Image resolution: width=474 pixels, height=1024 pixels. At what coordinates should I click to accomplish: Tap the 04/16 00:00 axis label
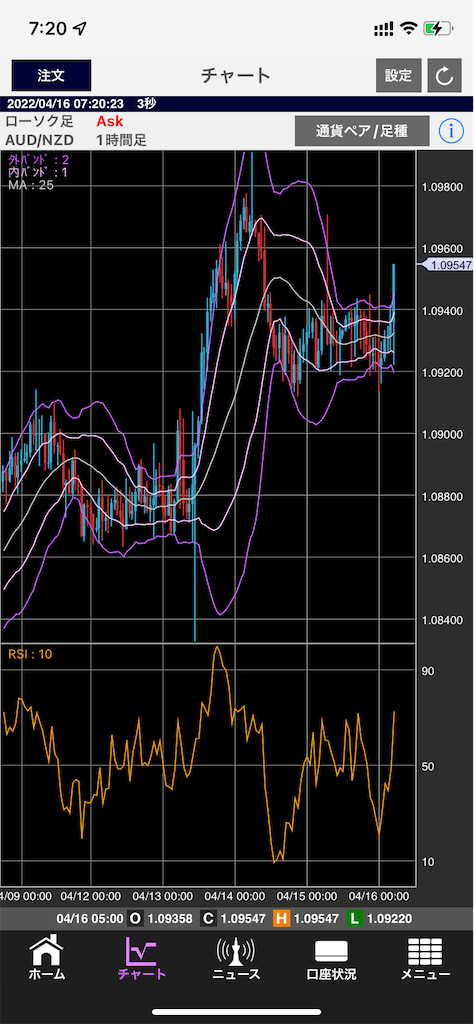[379, 895]
